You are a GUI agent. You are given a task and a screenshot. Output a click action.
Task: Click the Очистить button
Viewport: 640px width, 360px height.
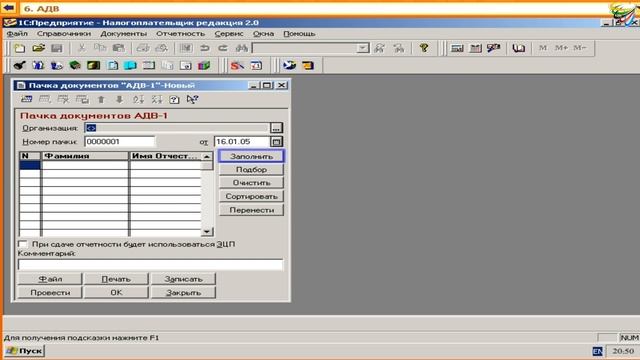click(x=251, y=183)
